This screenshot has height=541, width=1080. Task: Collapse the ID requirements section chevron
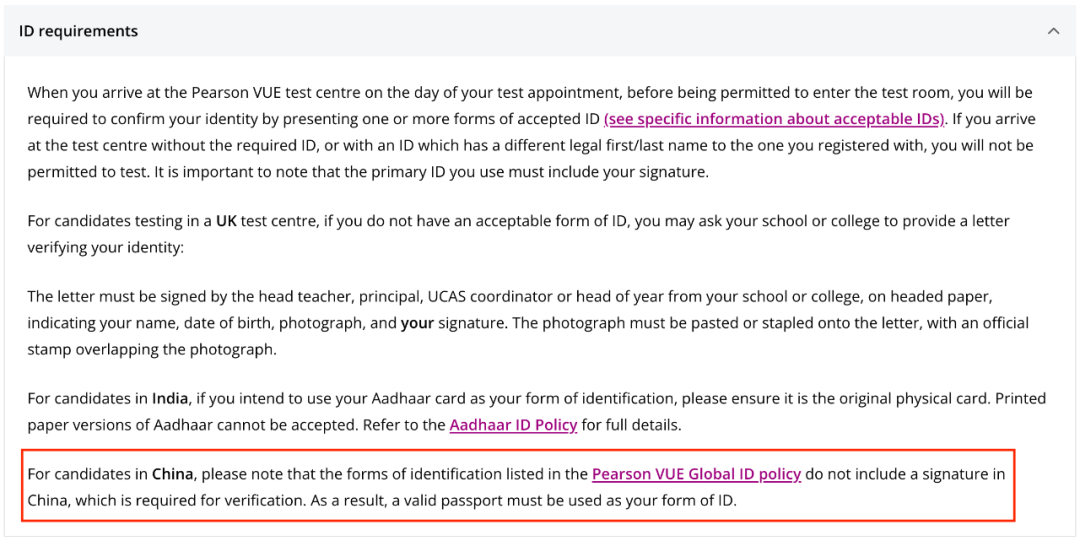[x=1053, y=31]
